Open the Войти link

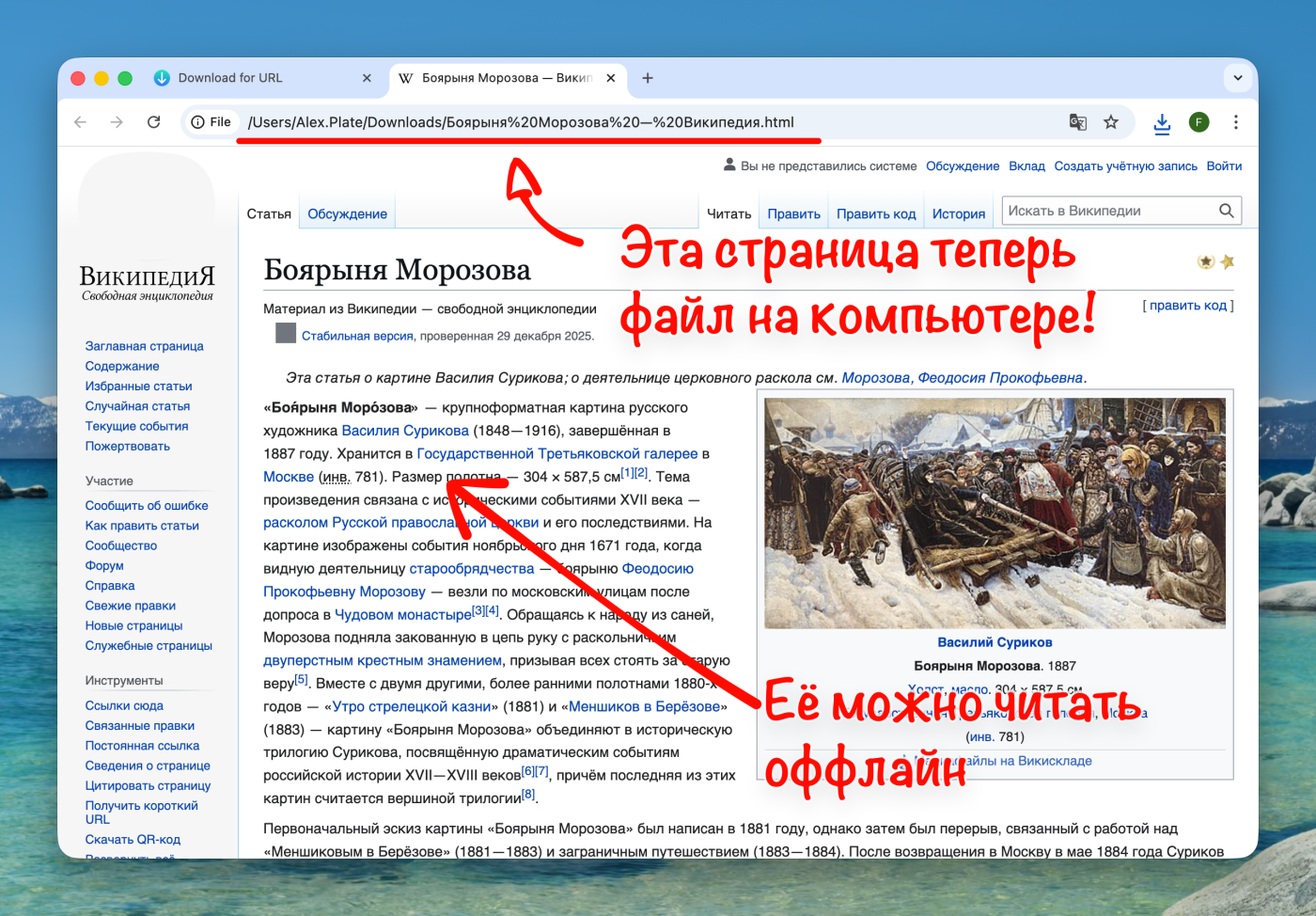tap(1225, 166)
